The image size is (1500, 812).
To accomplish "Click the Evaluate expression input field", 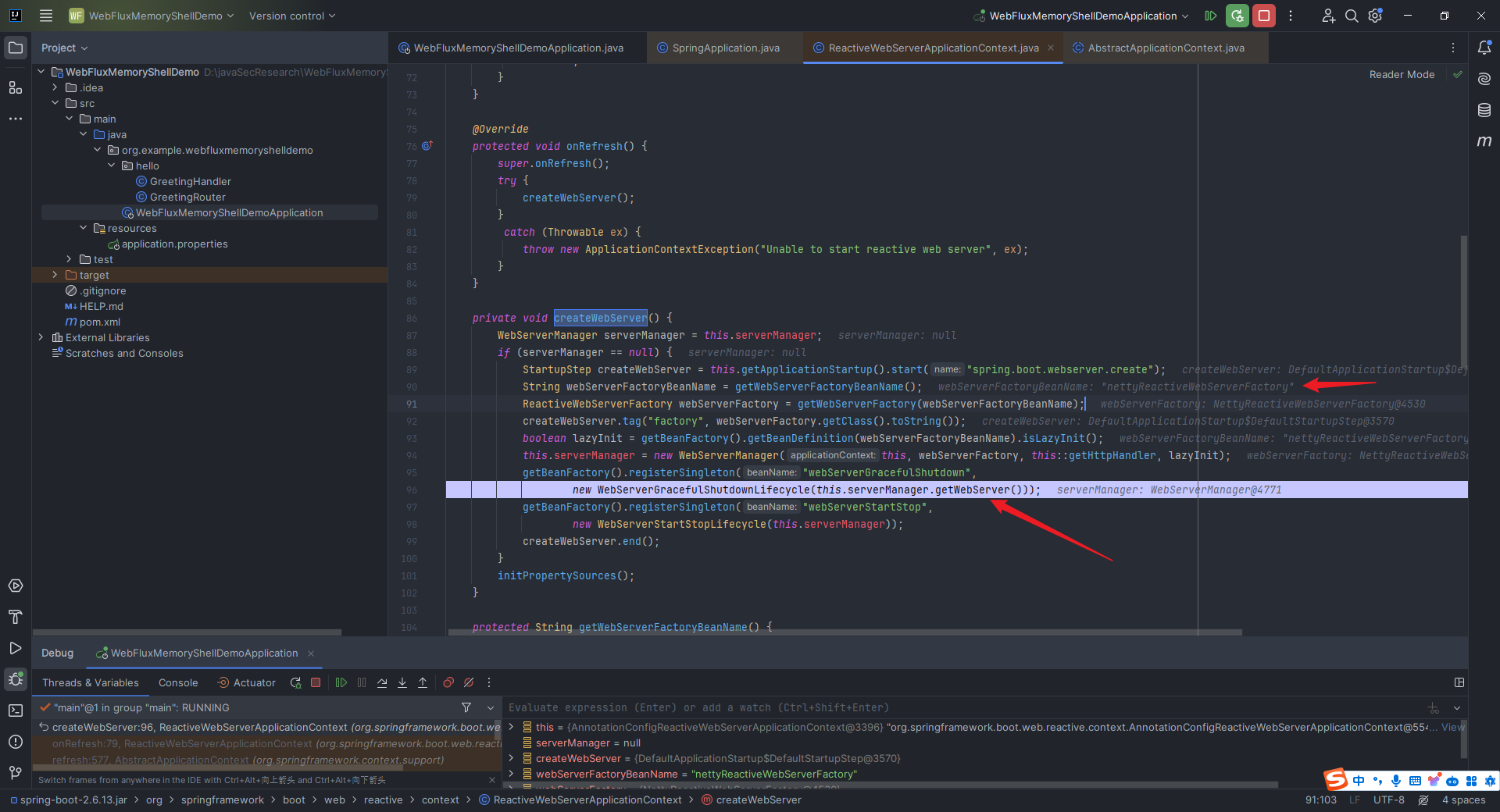I will point(961,707).
